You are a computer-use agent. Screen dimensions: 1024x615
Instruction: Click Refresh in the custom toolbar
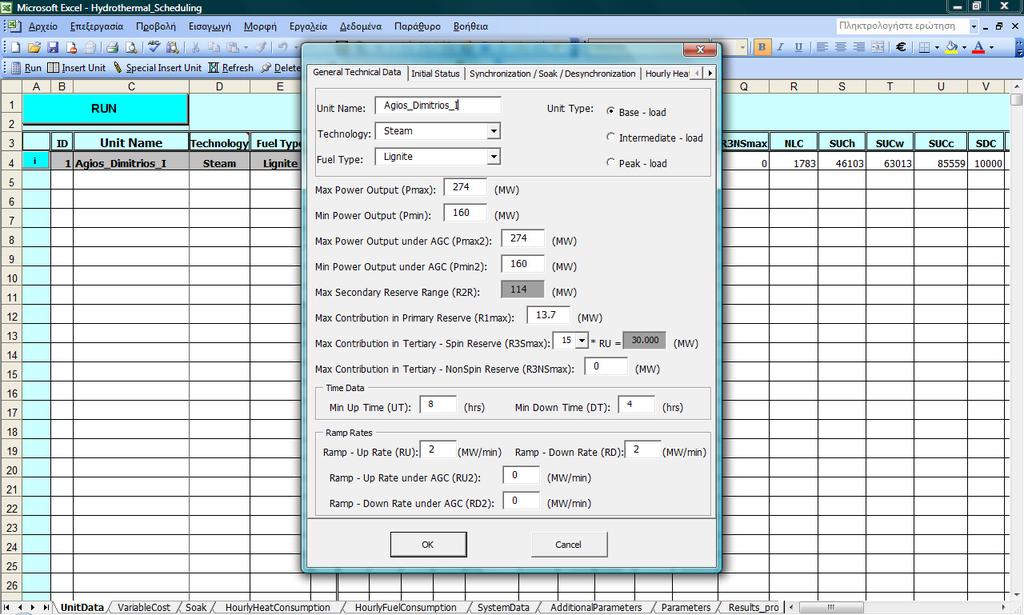(x=231, y=68)
